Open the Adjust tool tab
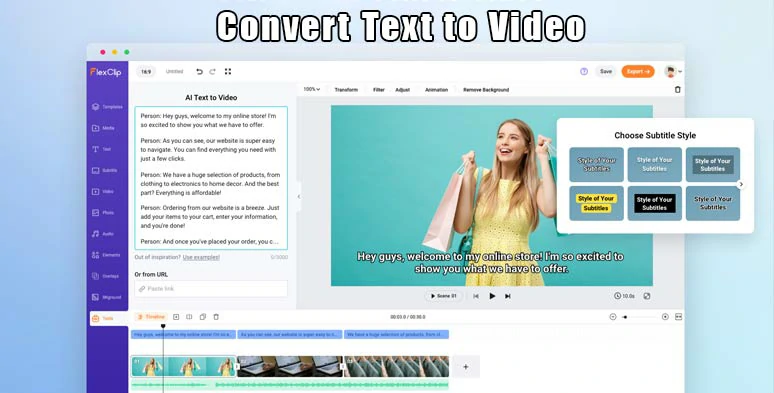The image size is (774, 393). pos(402,90)
